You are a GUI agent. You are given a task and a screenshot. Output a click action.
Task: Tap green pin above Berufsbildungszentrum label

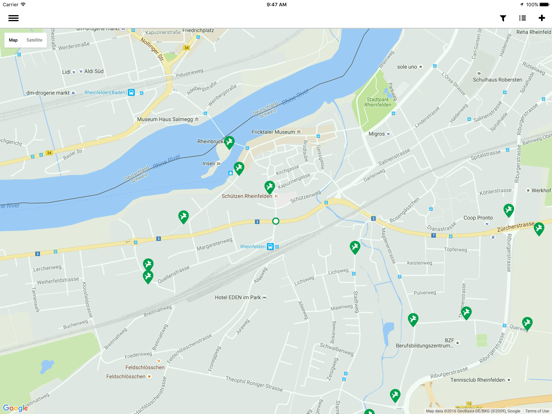point(413,320)
